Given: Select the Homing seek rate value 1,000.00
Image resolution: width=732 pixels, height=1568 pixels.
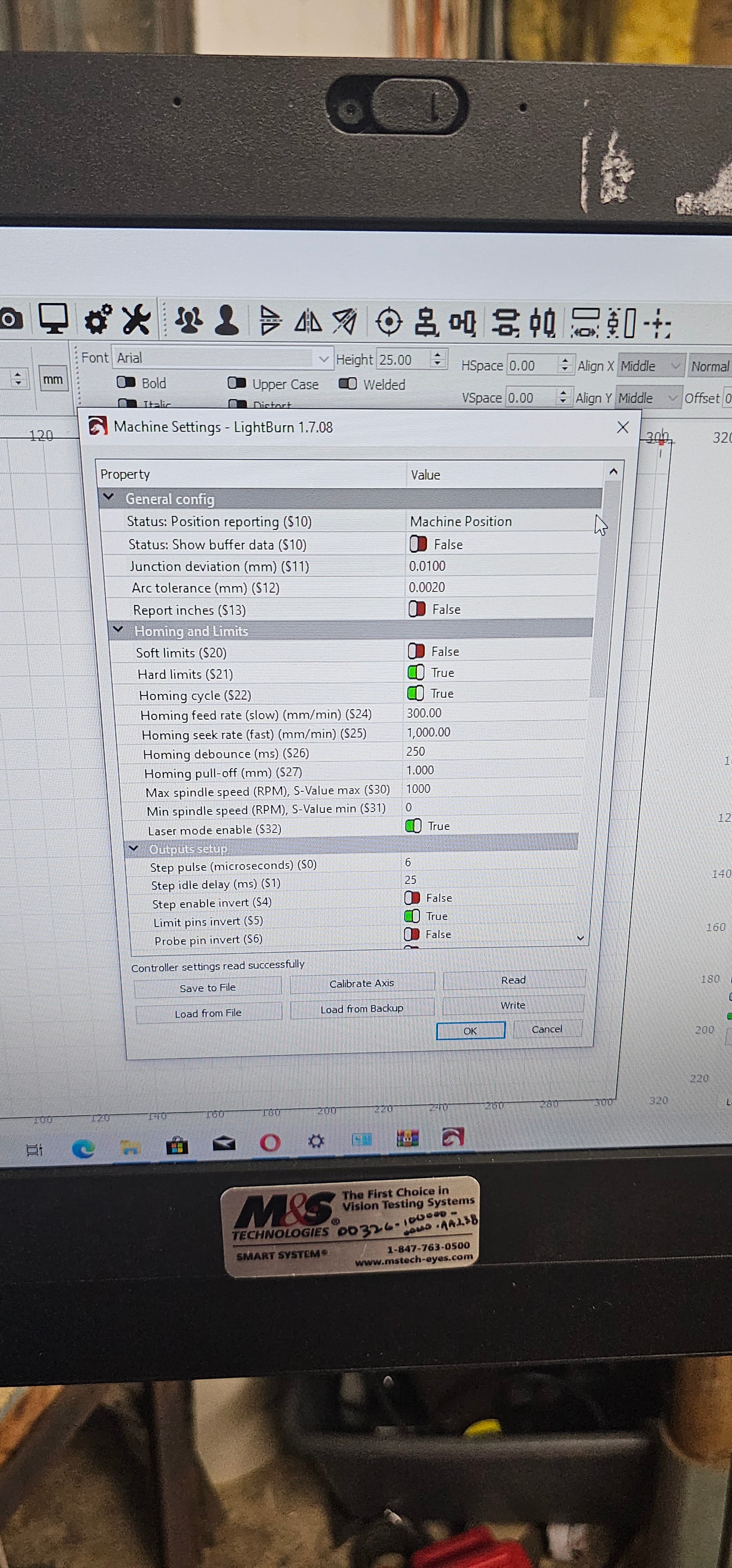Looking at the screenshot, I should point(428,731).
